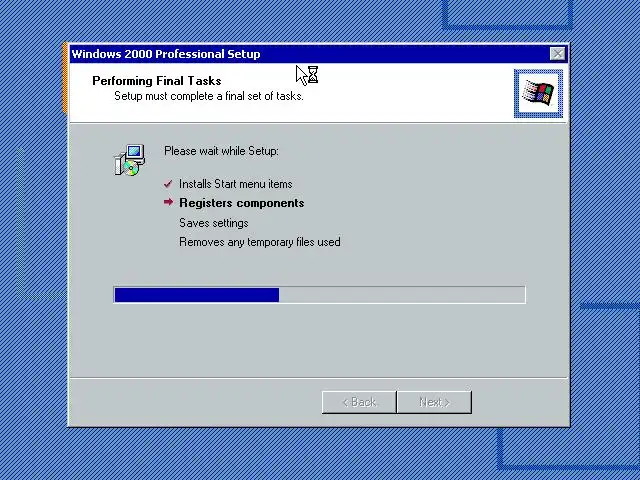This screenshot has width=640, height=480.
Task: Click the computer and CD setup icon
Action: [129, 160]
